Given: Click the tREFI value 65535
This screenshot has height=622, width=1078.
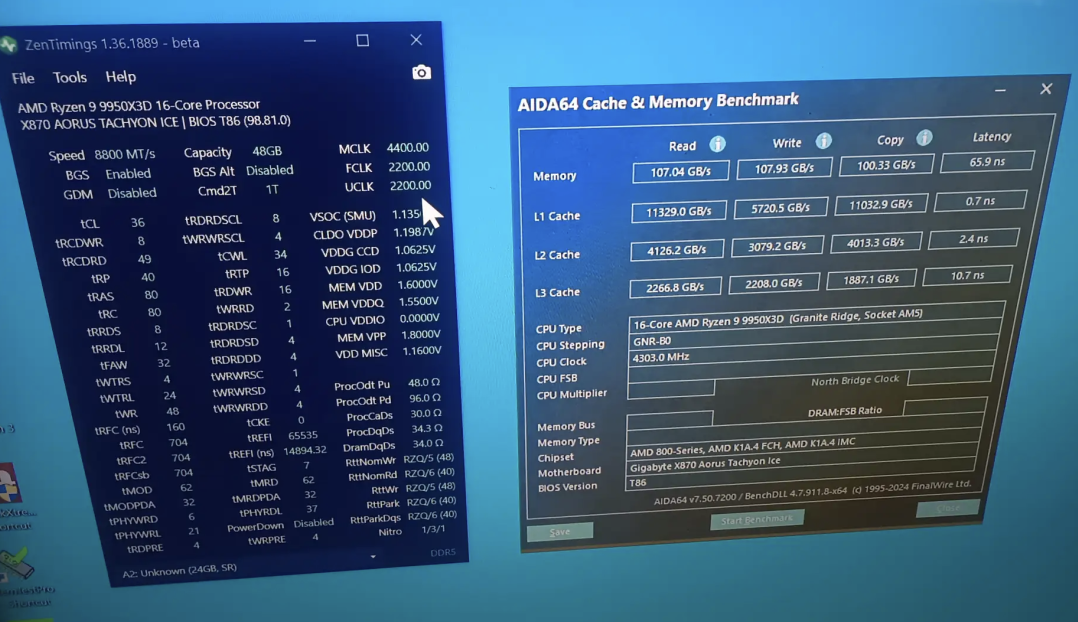Looking at the screenshot, I should tap(303, 436).
